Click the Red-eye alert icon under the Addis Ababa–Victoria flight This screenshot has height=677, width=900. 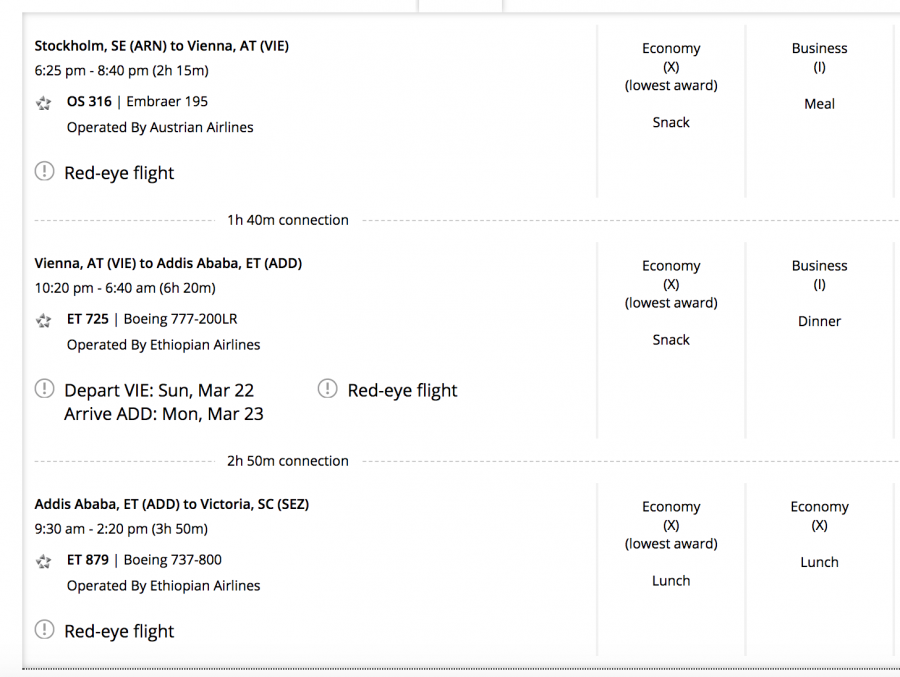coord(44,630)
